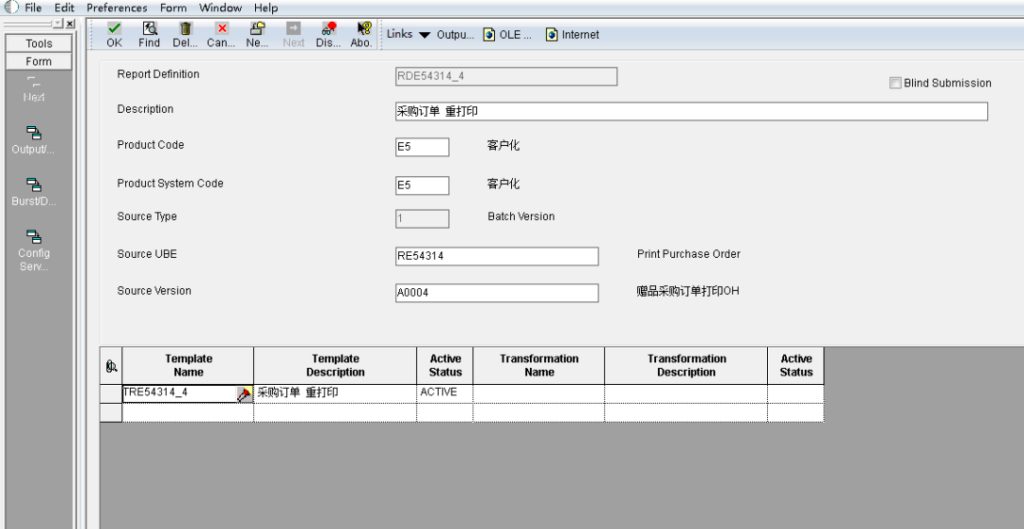Click the Tools sidebar button
Image resolution: width=1024 pixels, height=529 pixels.
(39, 44)
